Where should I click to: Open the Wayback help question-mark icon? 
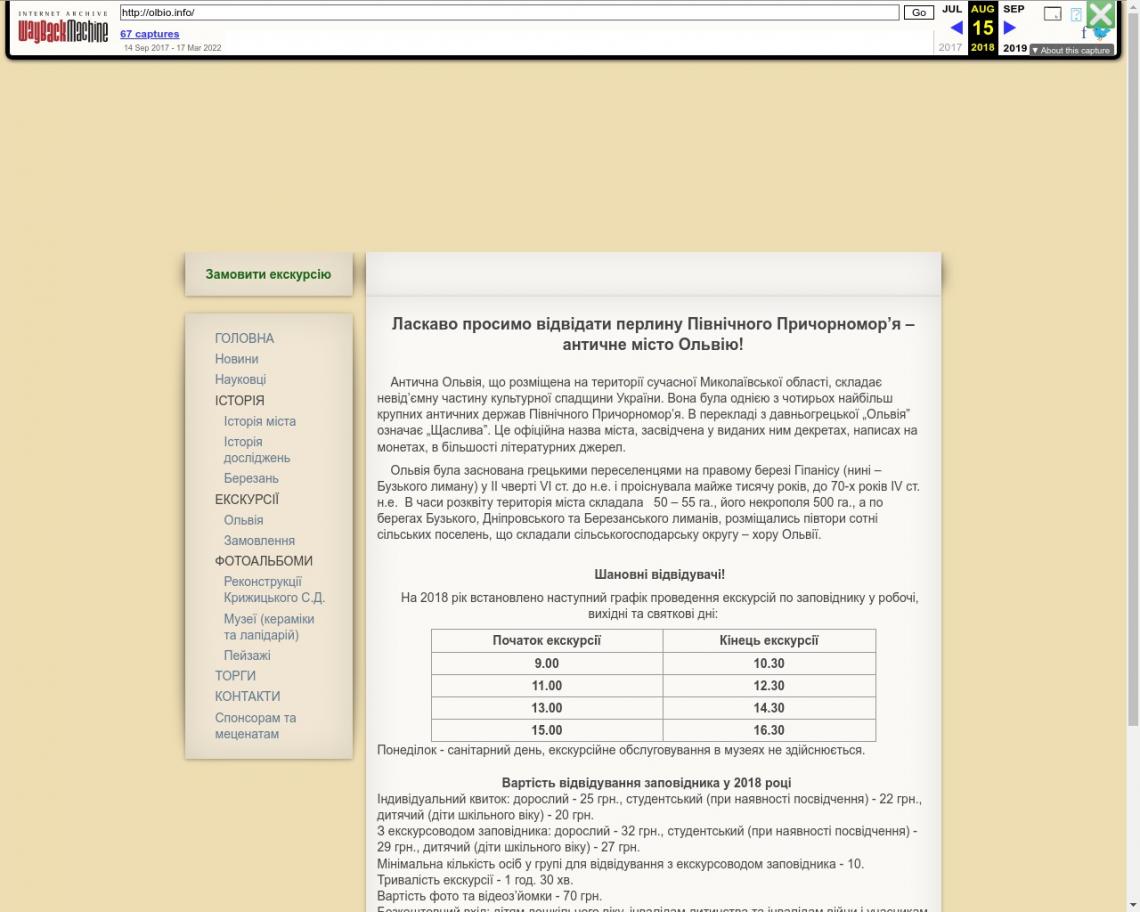1076,14
